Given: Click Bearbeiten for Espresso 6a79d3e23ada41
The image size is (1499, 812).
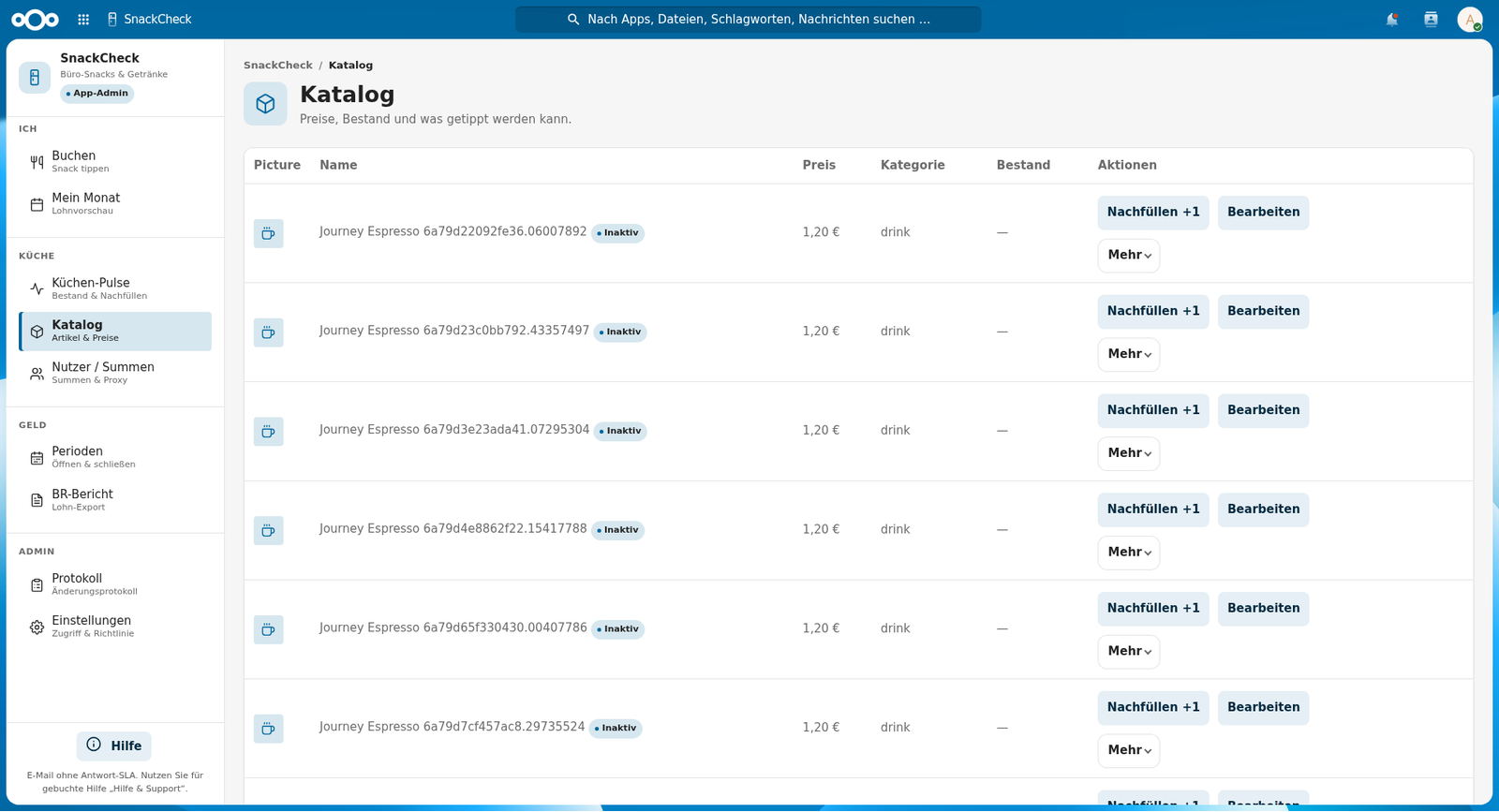Looking at the screenshot, I should click(x=1264, y=411).
